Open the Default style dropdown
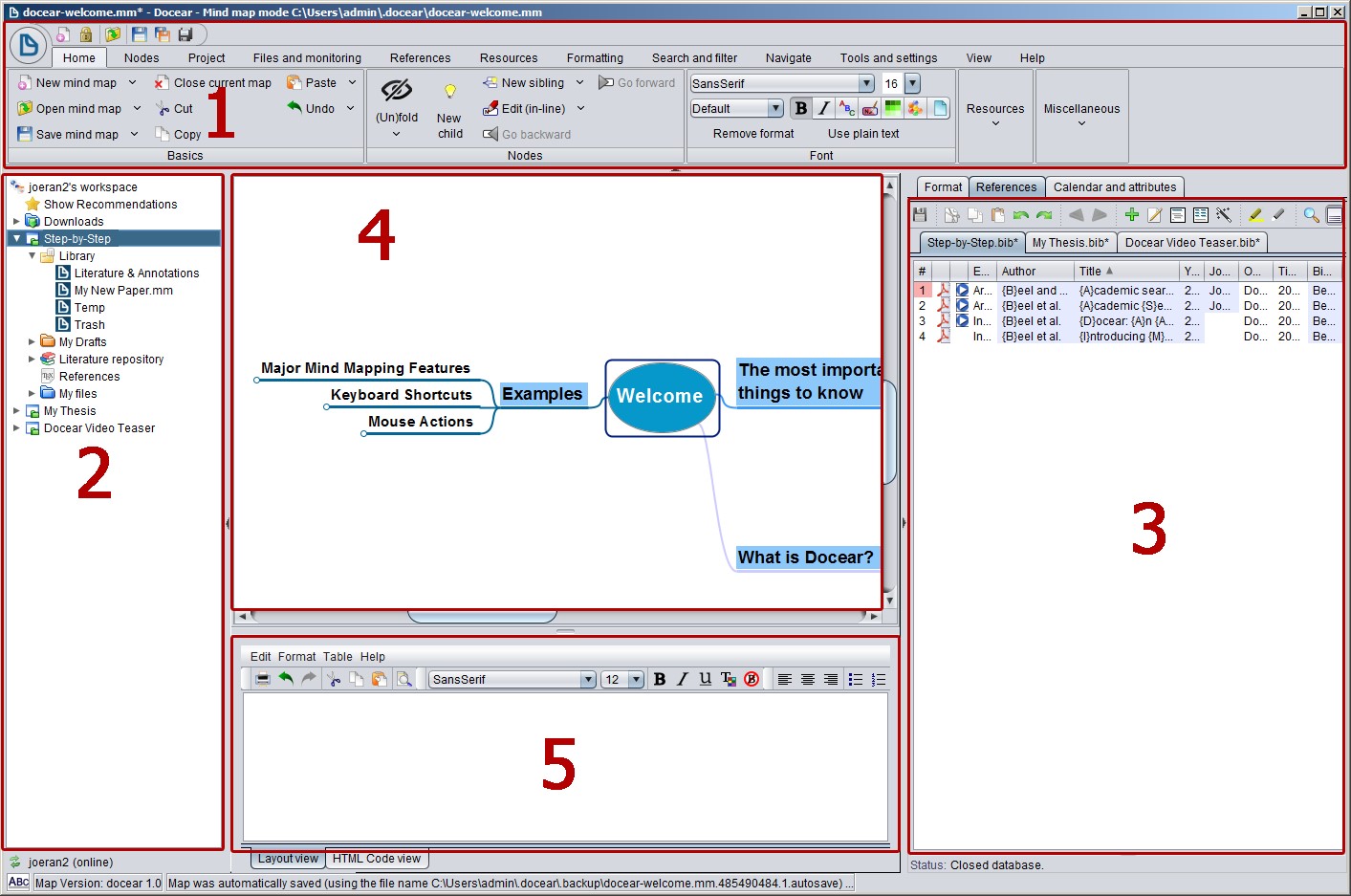The image size is (1351, 896). 775,108
